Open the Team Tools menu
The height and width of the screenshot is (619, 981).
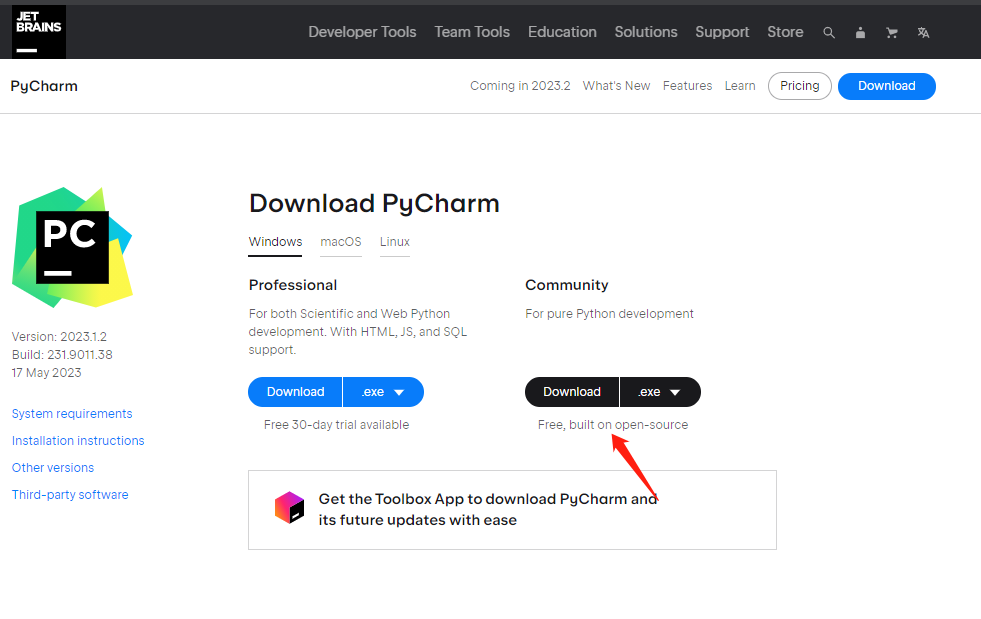pos(472,32)
